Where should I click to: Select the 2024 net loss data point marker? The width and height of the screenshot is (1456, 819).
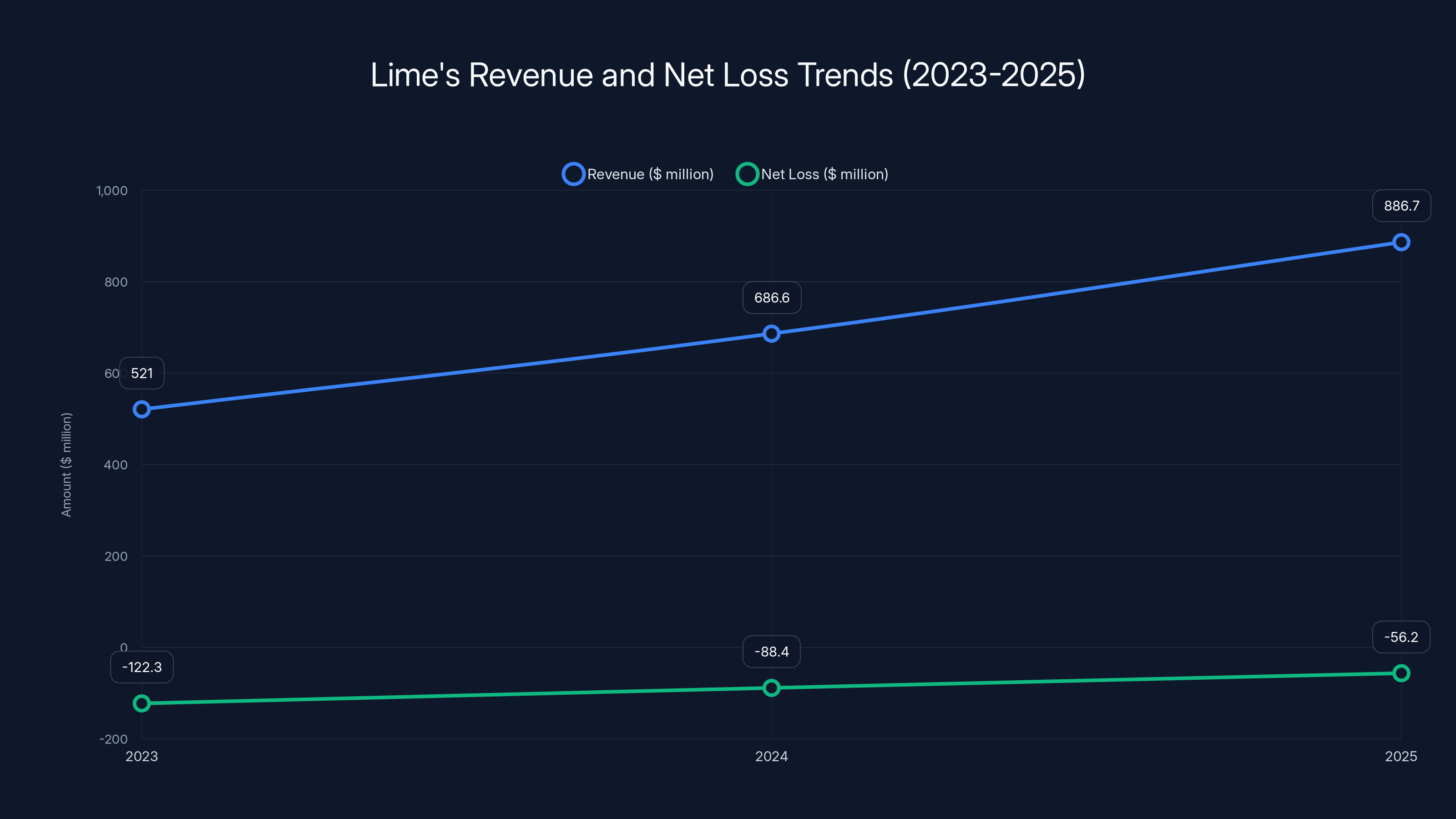click(x=772, y=688)
